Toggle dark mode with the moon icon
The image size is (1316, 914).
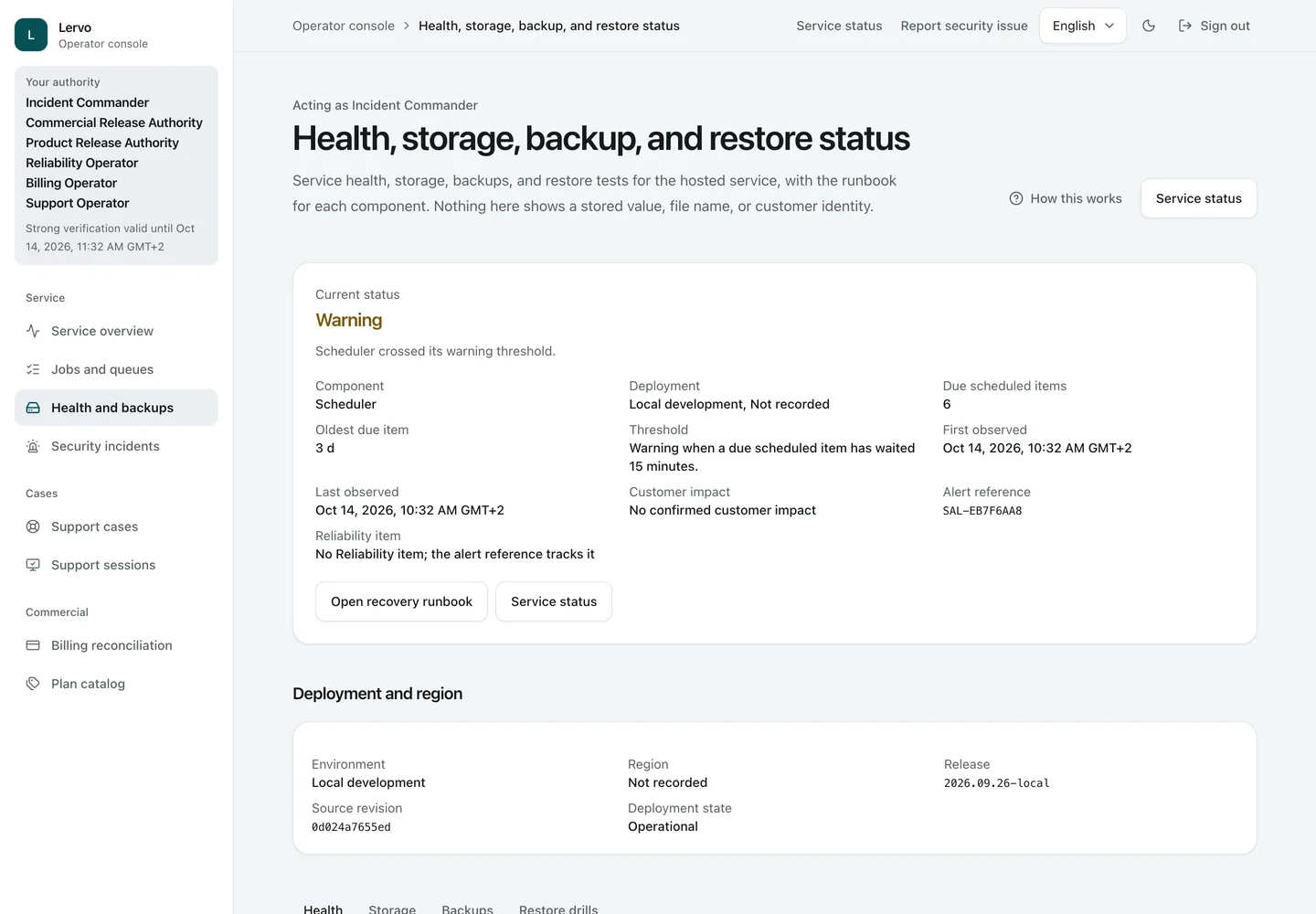1149,26
